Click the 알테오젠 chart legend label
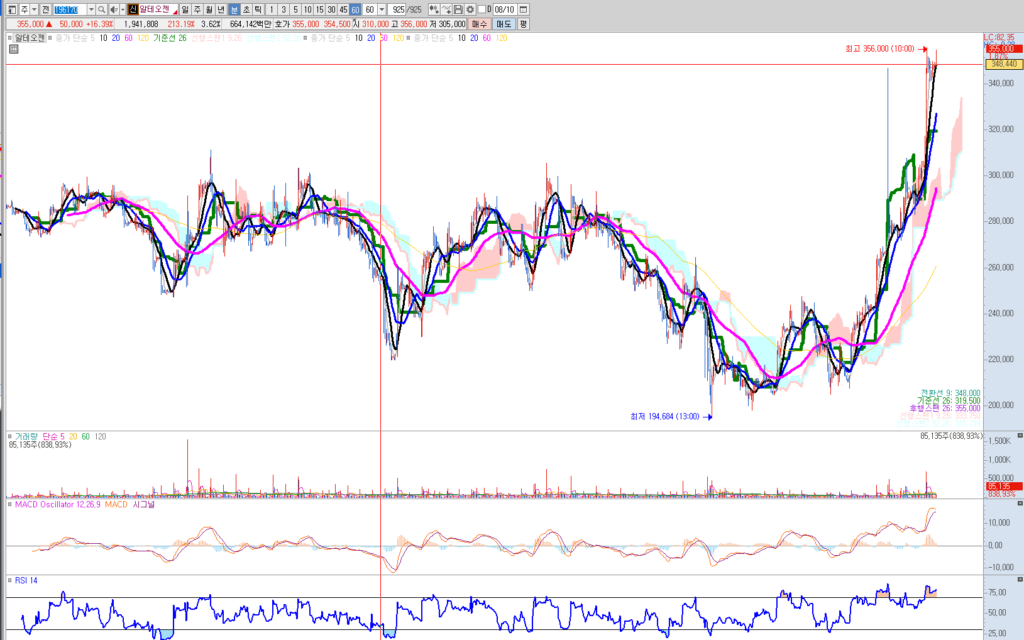1024x640 pixels. pos(30,38)
